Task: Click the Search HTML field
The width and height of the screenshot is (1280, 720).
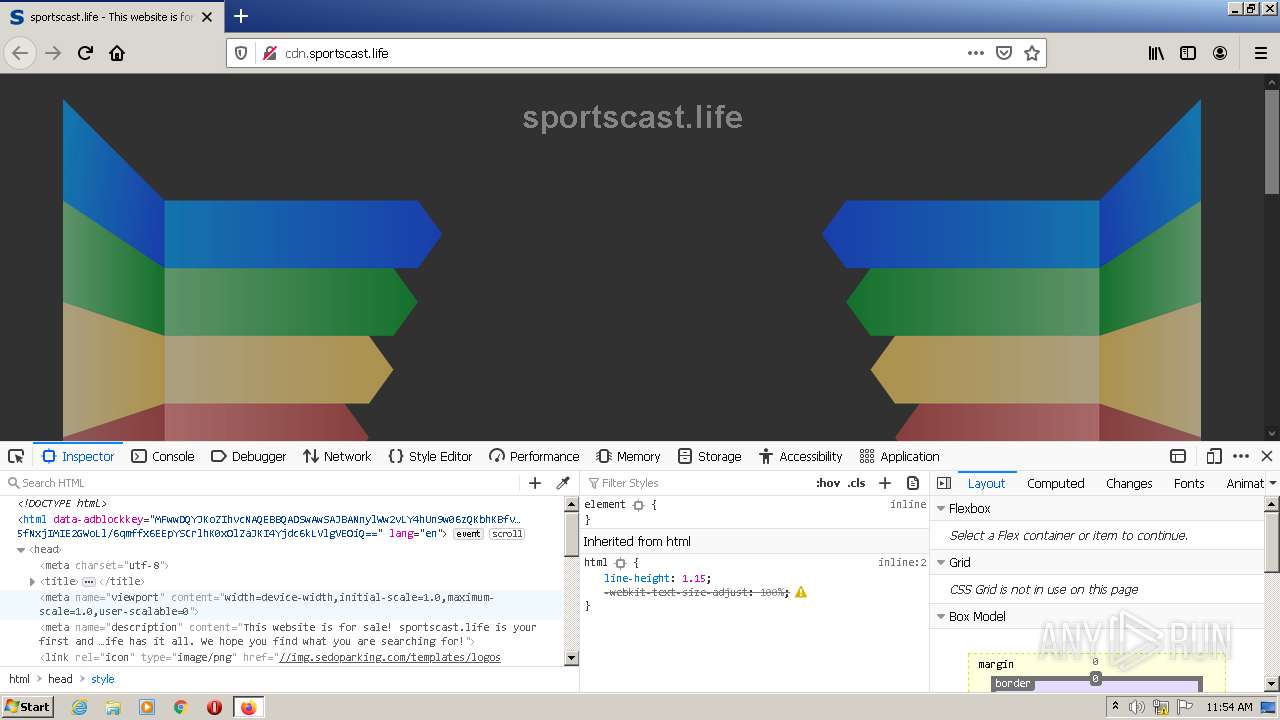Action: [x=262, y=483]
